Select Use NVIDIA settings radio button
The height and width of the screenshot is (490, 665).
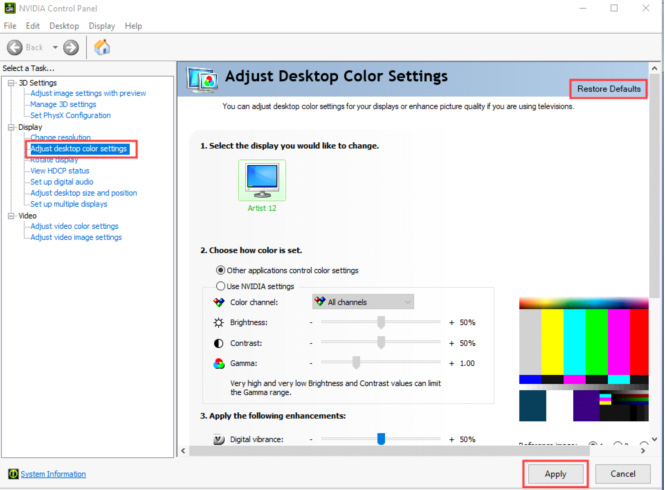coord(221,286)
